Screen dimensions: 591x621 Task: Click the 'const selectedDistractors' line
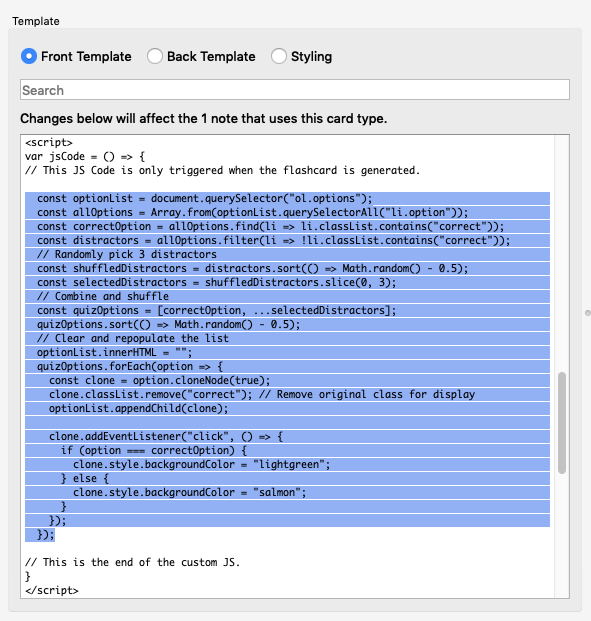216,282
